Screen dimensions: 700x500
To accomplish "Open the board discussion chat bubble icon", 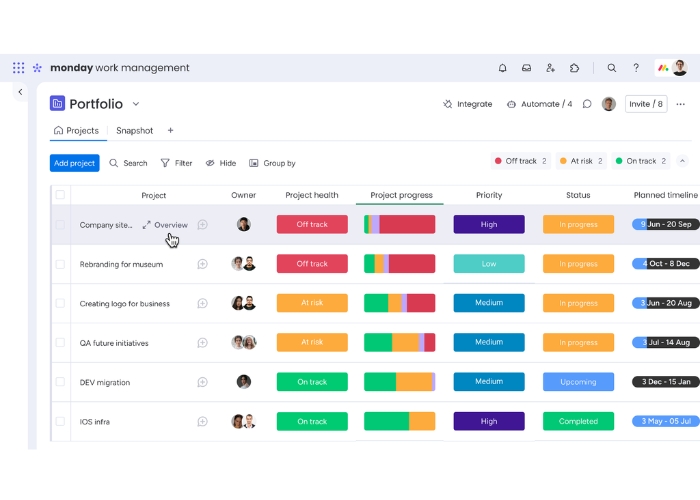I will tap(587, 104).
